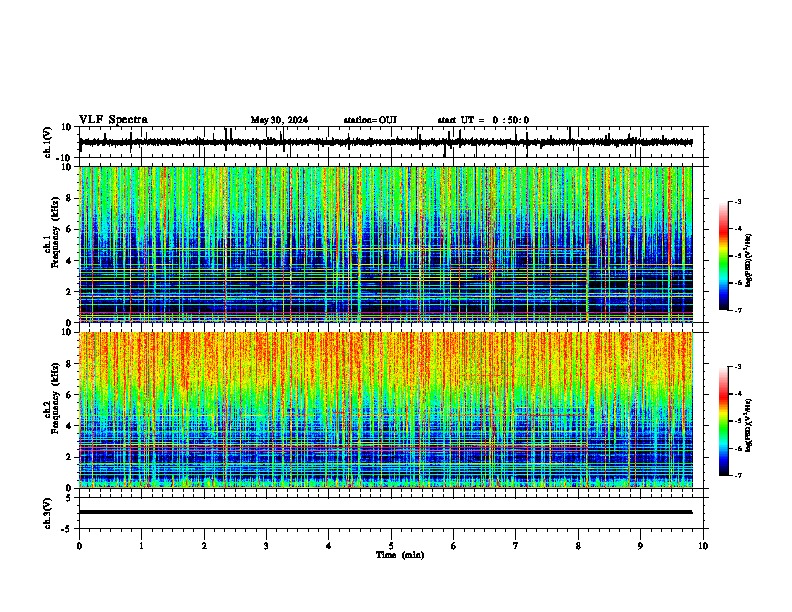
Task: Click the time axis tick label "3"
Action: [266, 546]
